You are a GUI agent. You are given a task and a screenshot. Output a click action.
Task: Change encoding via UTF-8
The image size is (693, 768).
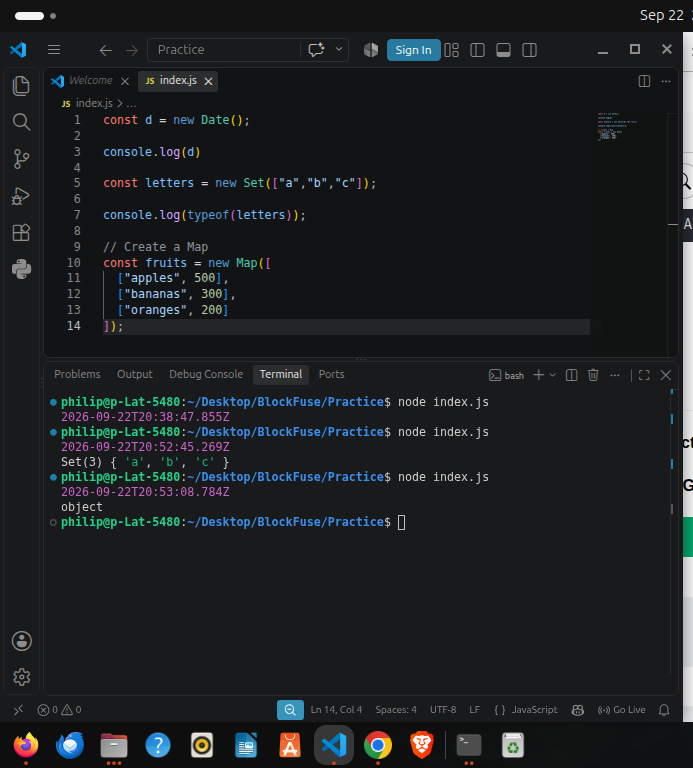[x=443, y=710]
